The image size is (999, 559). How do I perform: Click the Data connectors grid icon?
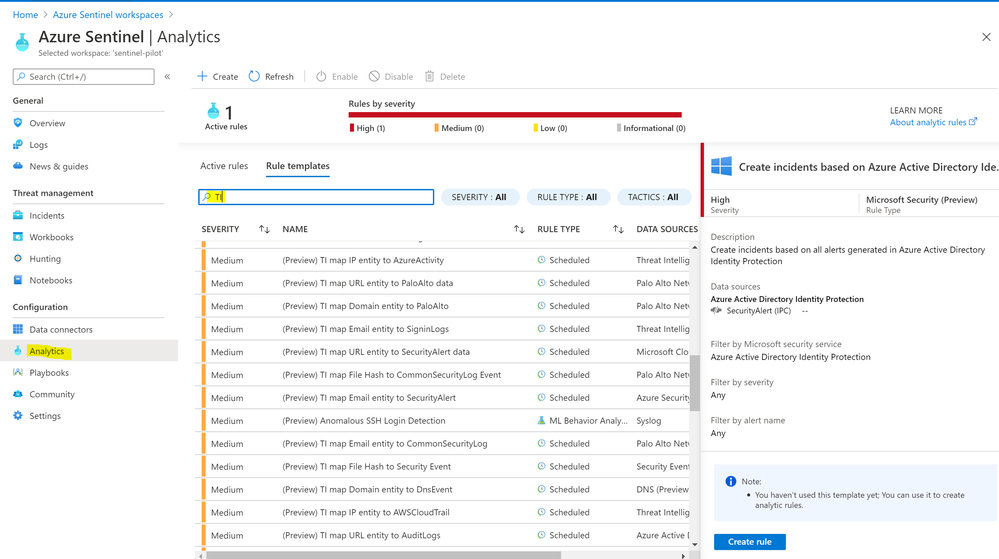(x=18, y=330)
